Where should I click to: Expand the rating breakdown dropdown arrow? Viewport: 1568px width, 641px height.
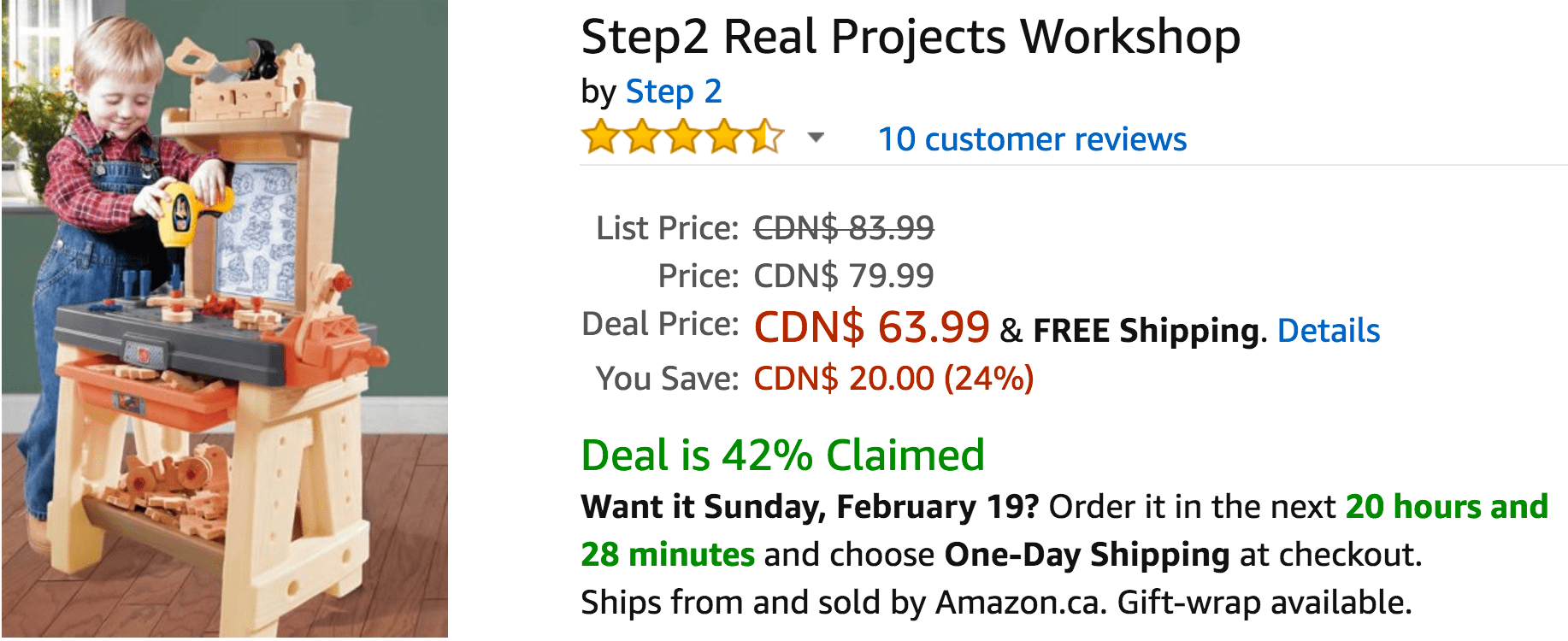coord(816,138)
